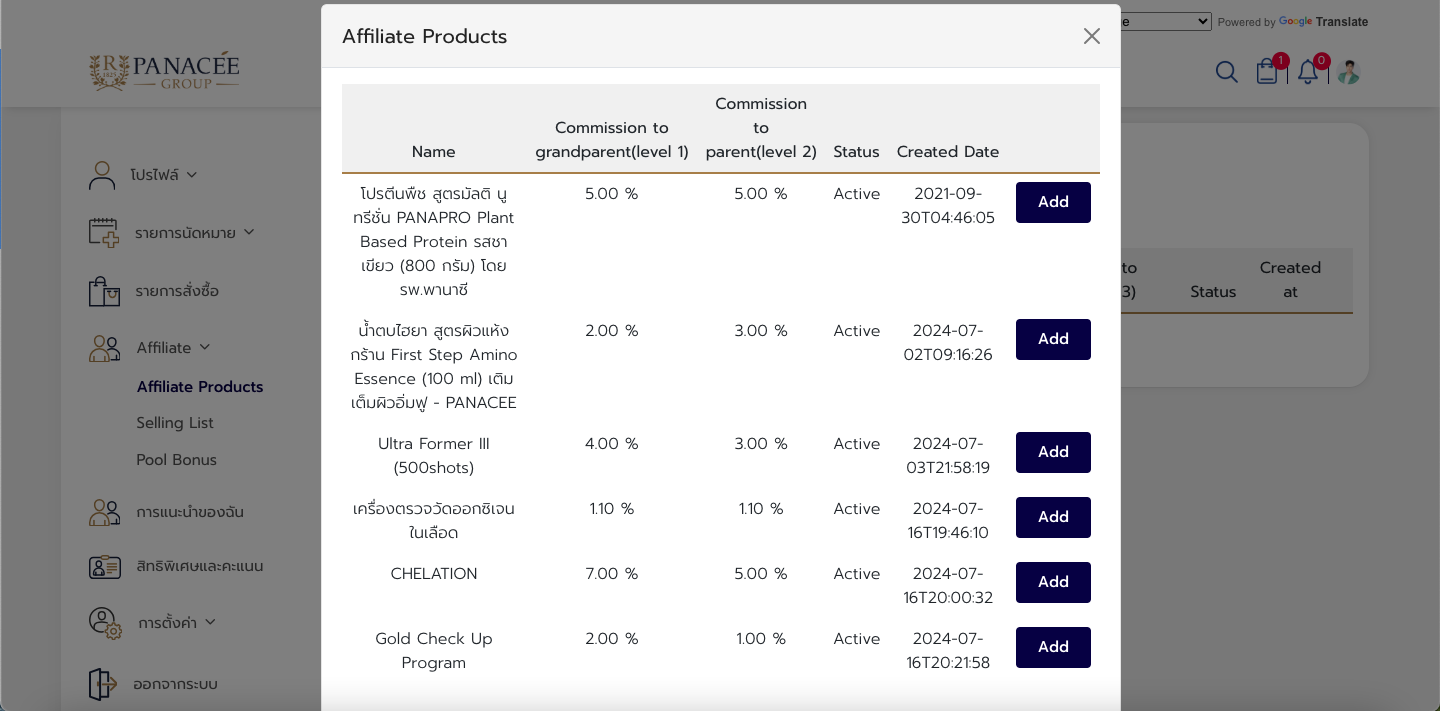The height and width of the screenshot is (711, 1440).
Task: Click the Created at header in background table
Action: pos(1290,280)
